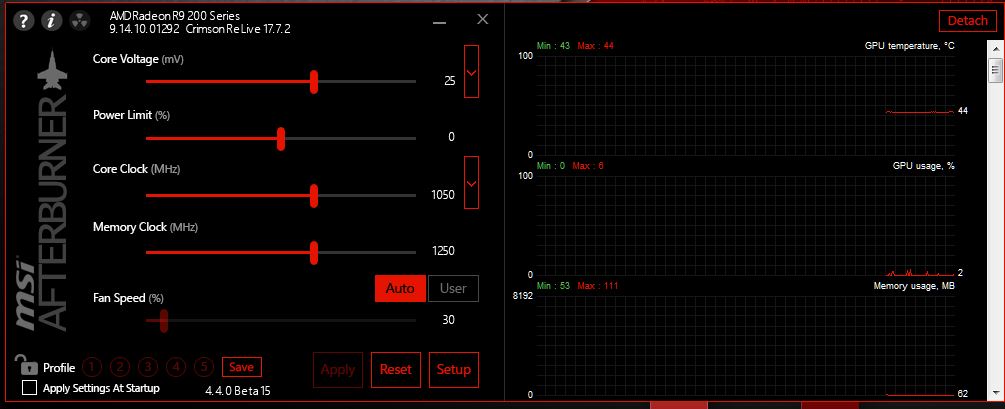Click the Fan Speed (%) label
The width and height of the screenshot is (1005, 409).
[128, 298]
